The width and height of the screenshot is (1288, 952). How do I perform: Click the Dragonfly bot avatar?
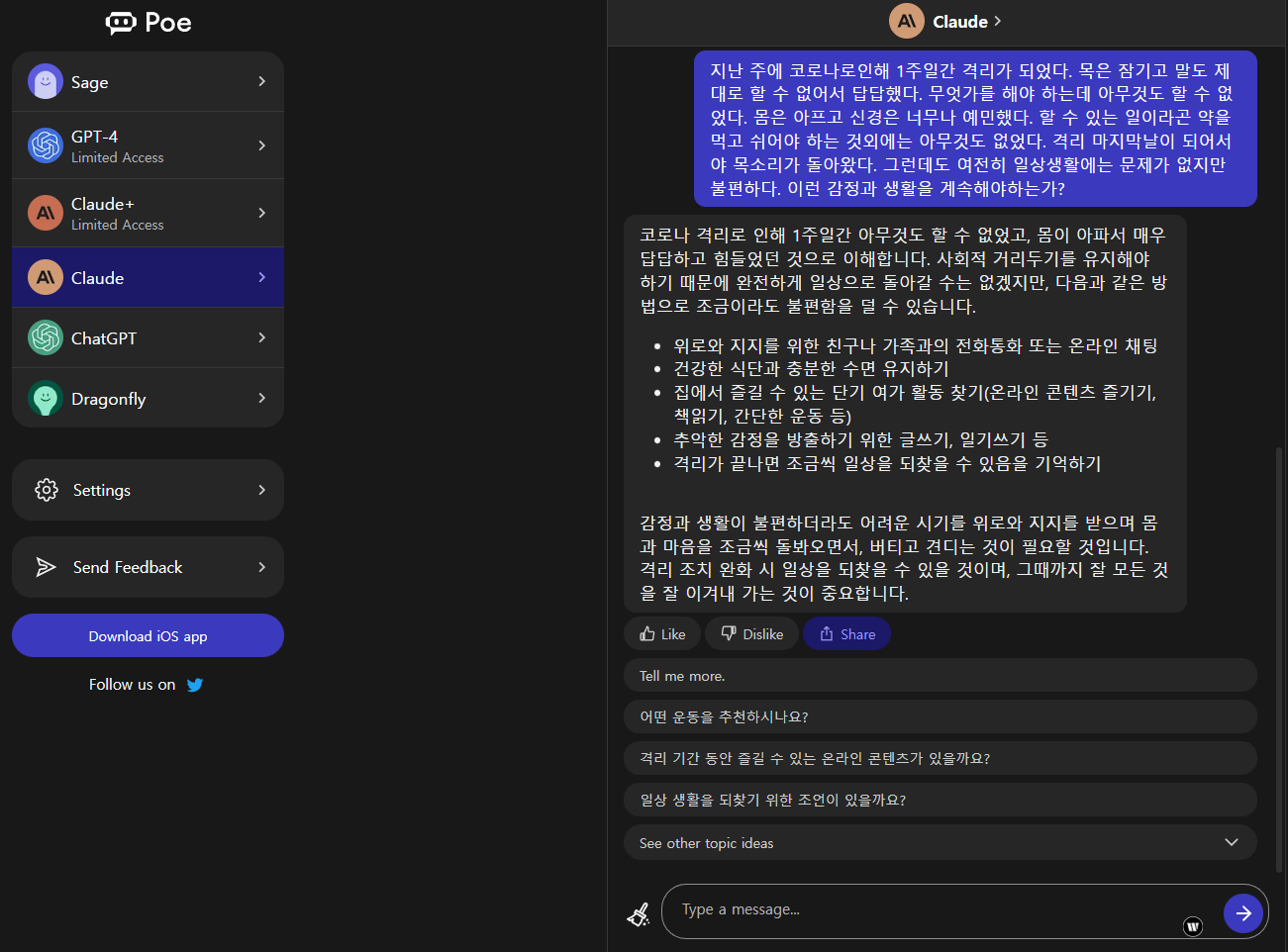point(46,398)
